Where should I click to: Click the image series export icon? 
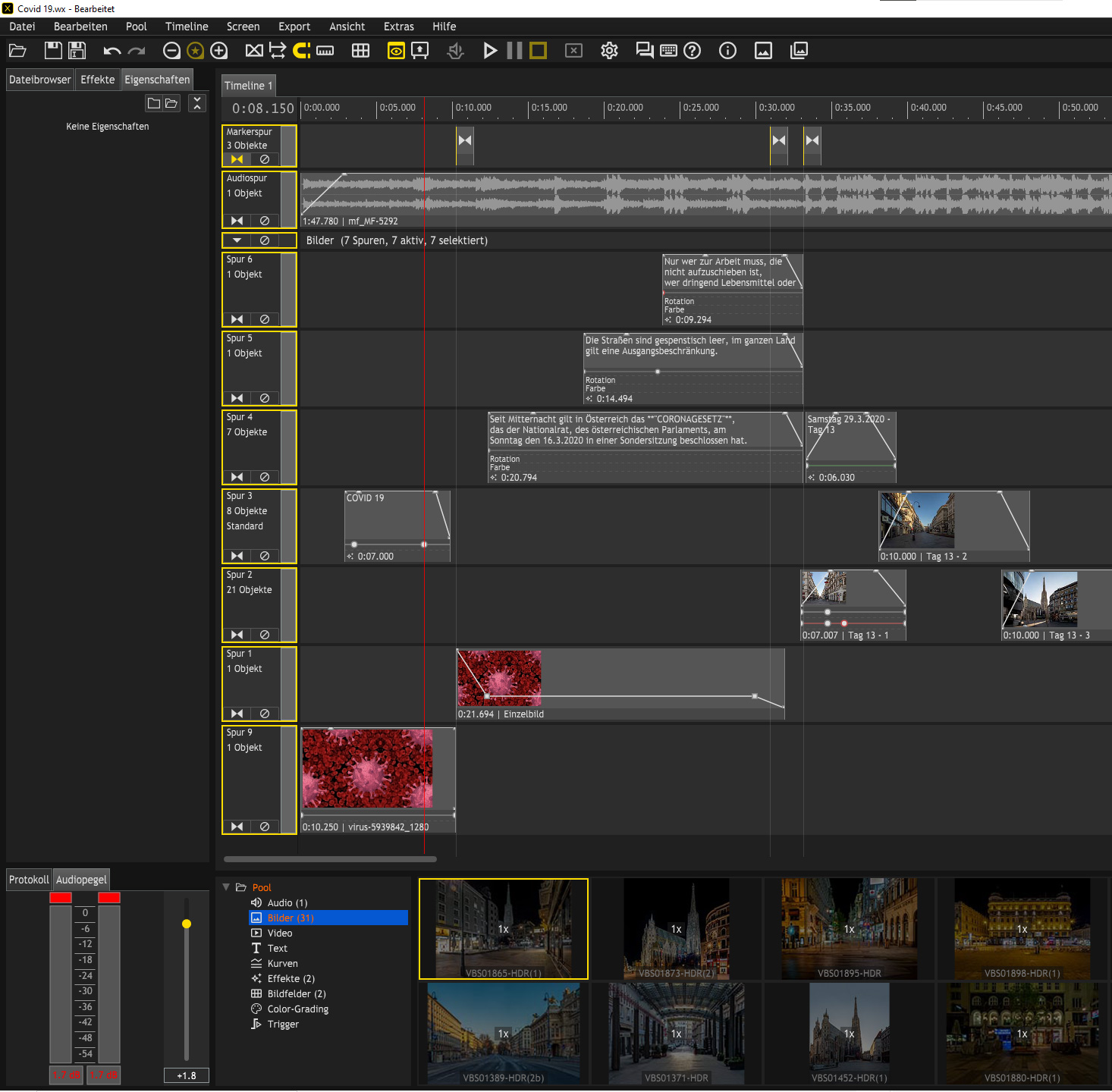[799, 51]
